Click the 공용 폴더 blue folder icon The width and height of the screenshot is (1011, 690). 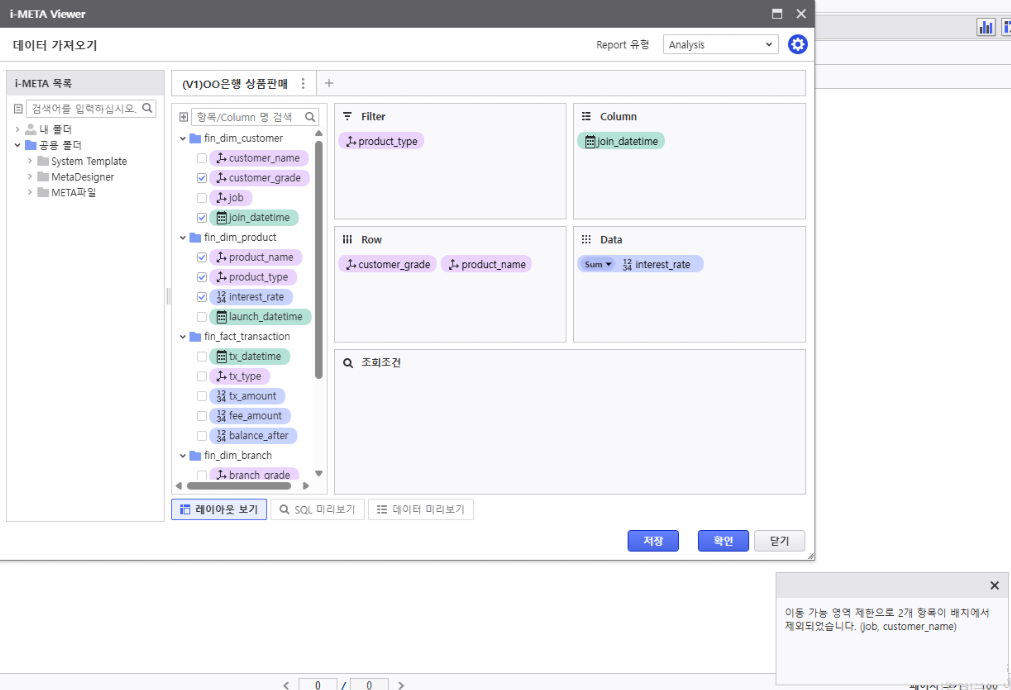pyautogui.click(x=30, y=145)
